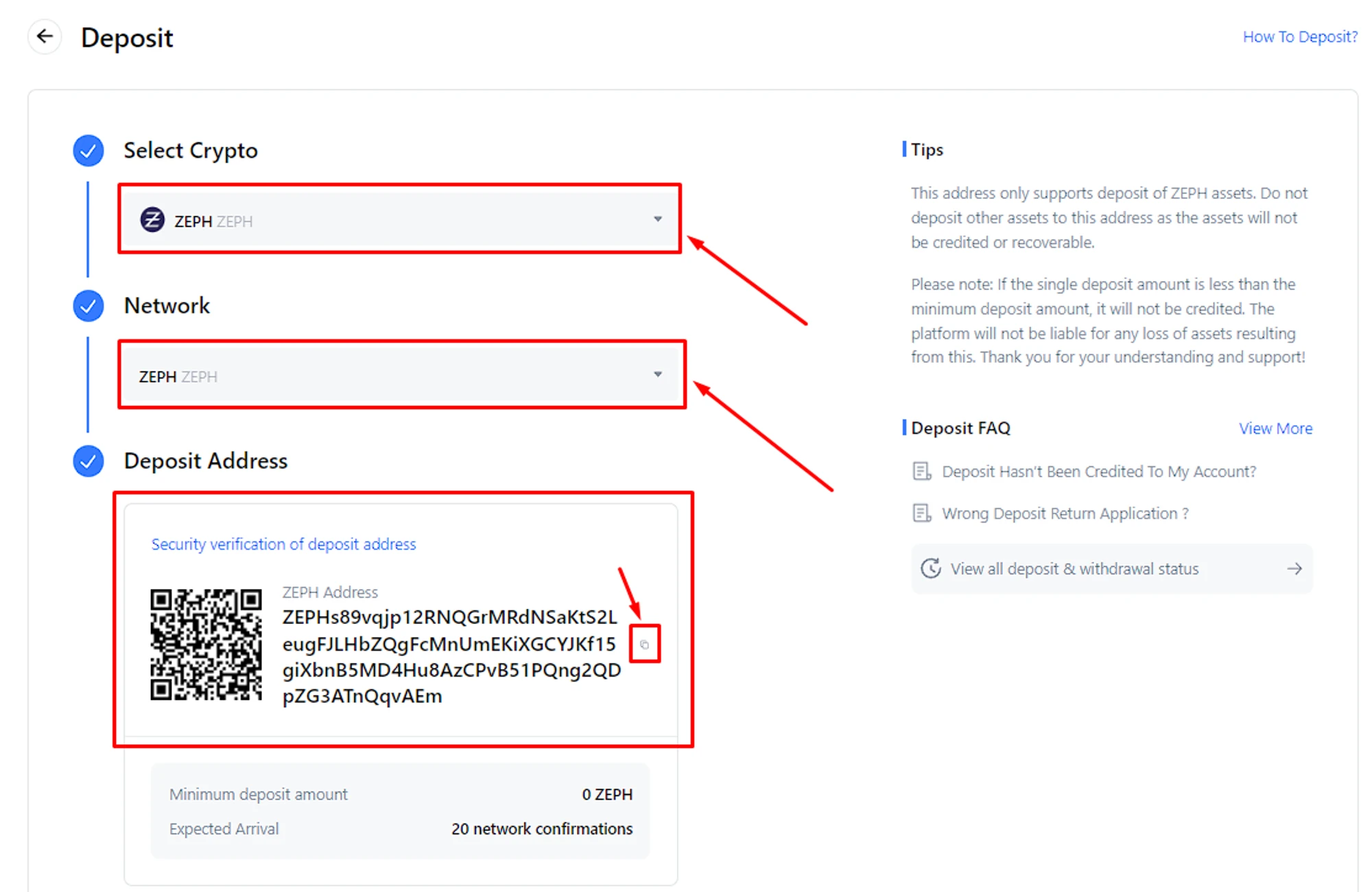Copy the ZEPH deposit address icon
This screenshot has height=892, width=1372.
point(644,644)
